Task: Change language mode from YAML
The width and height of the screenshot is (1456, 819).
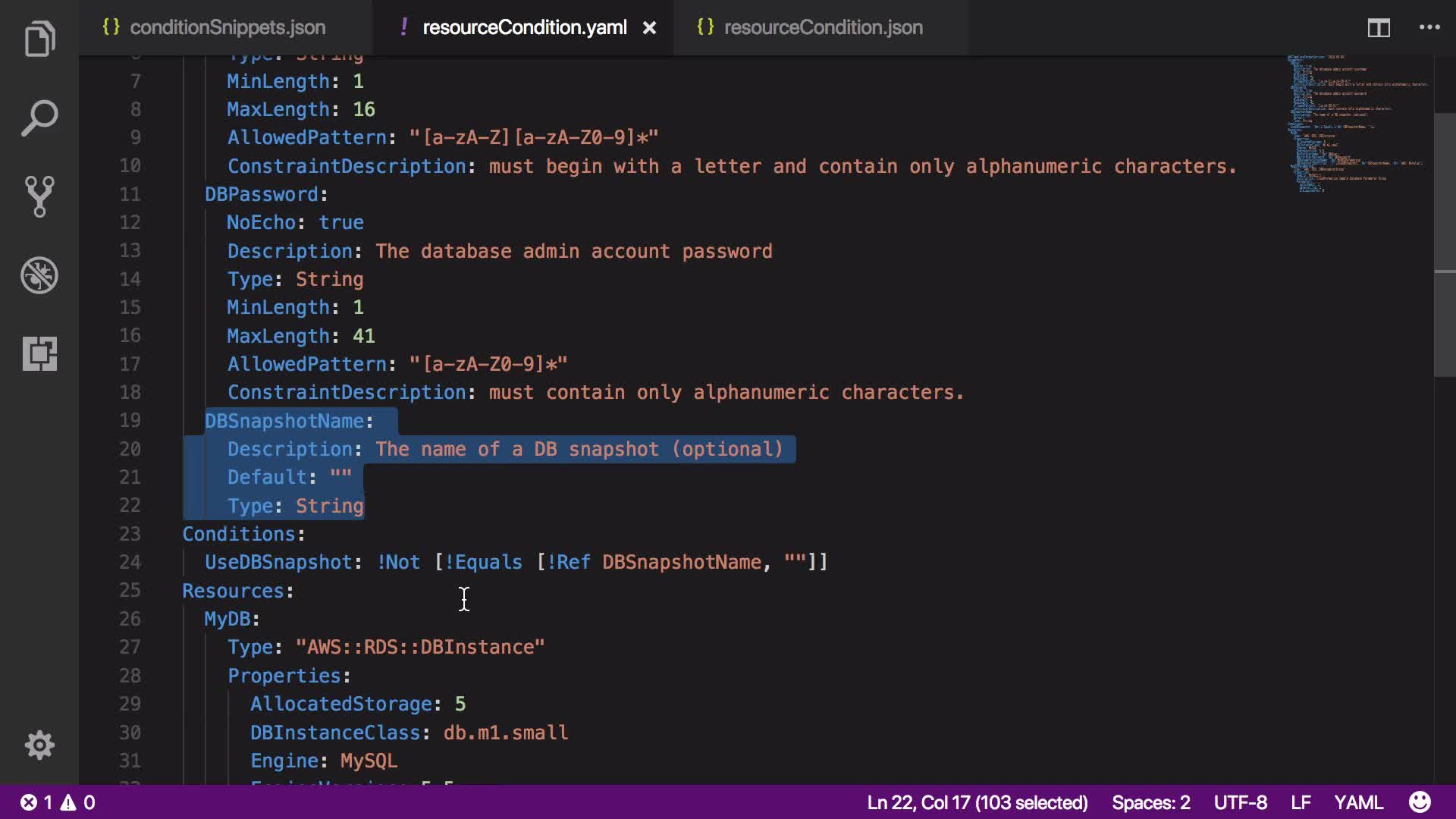Action: point(1358,802)
